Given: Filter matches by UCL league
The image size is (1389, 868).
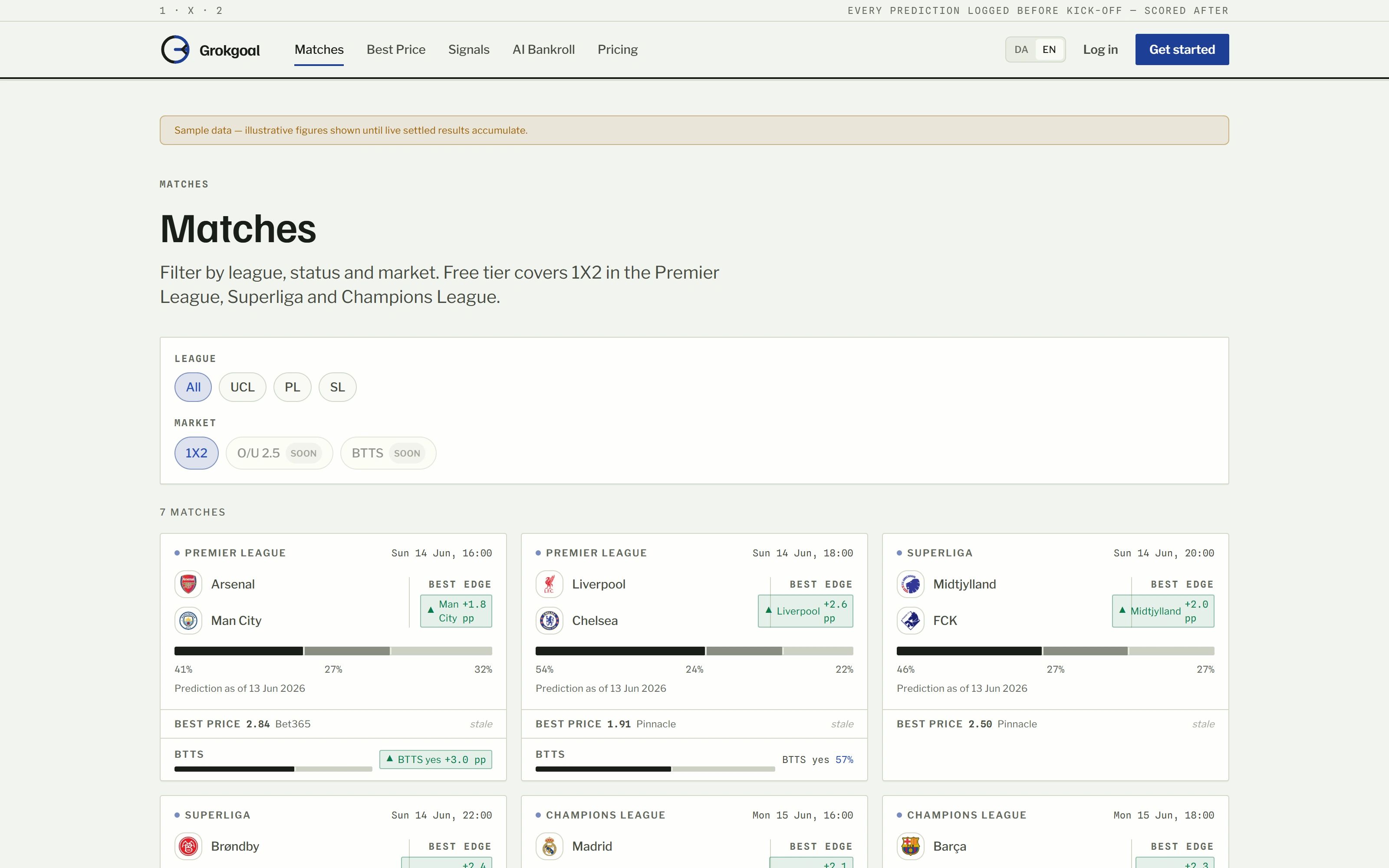Looking at the screenshot, I should point(242,387).
